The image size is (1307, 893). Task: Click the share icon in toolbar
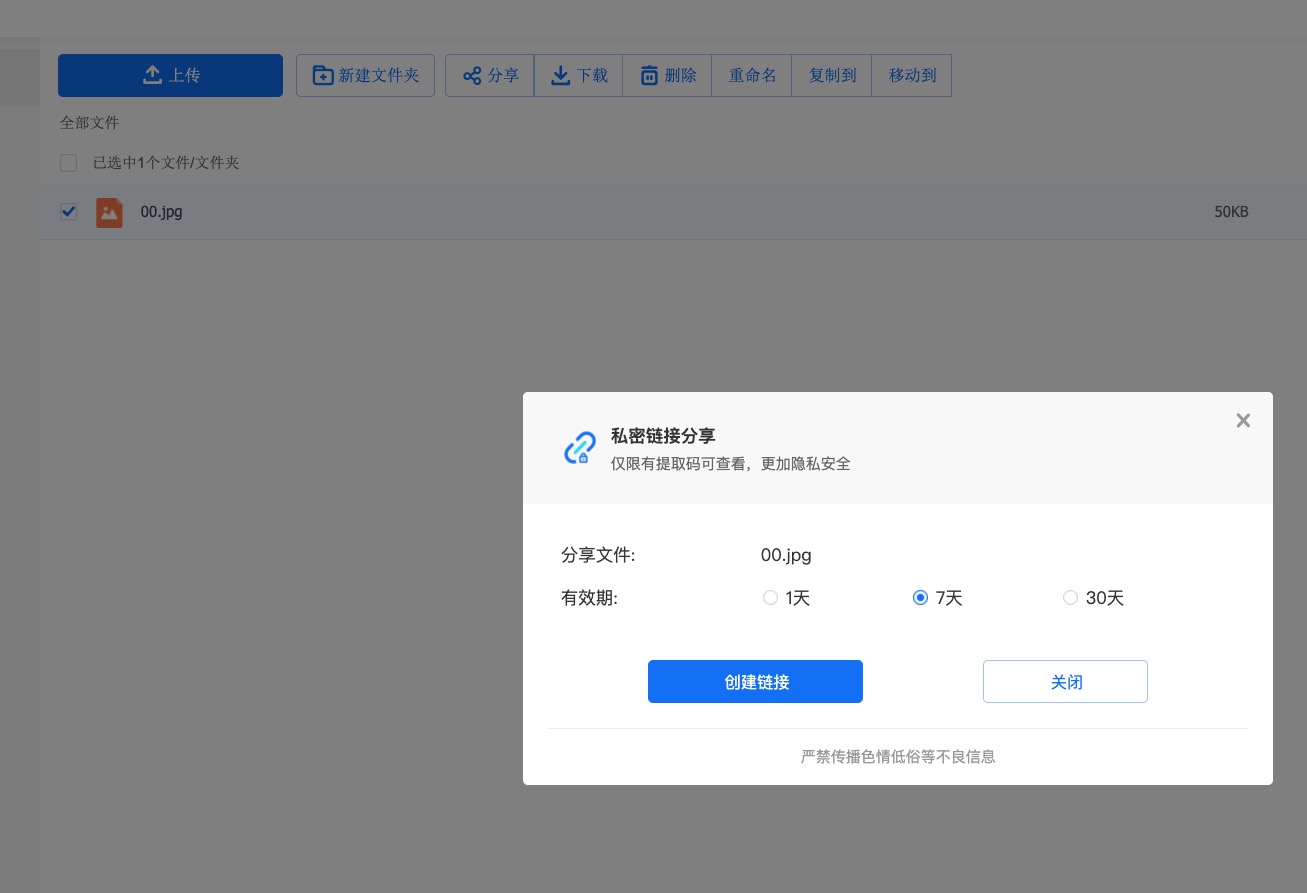pyautogui.click(x=472, y=76)
